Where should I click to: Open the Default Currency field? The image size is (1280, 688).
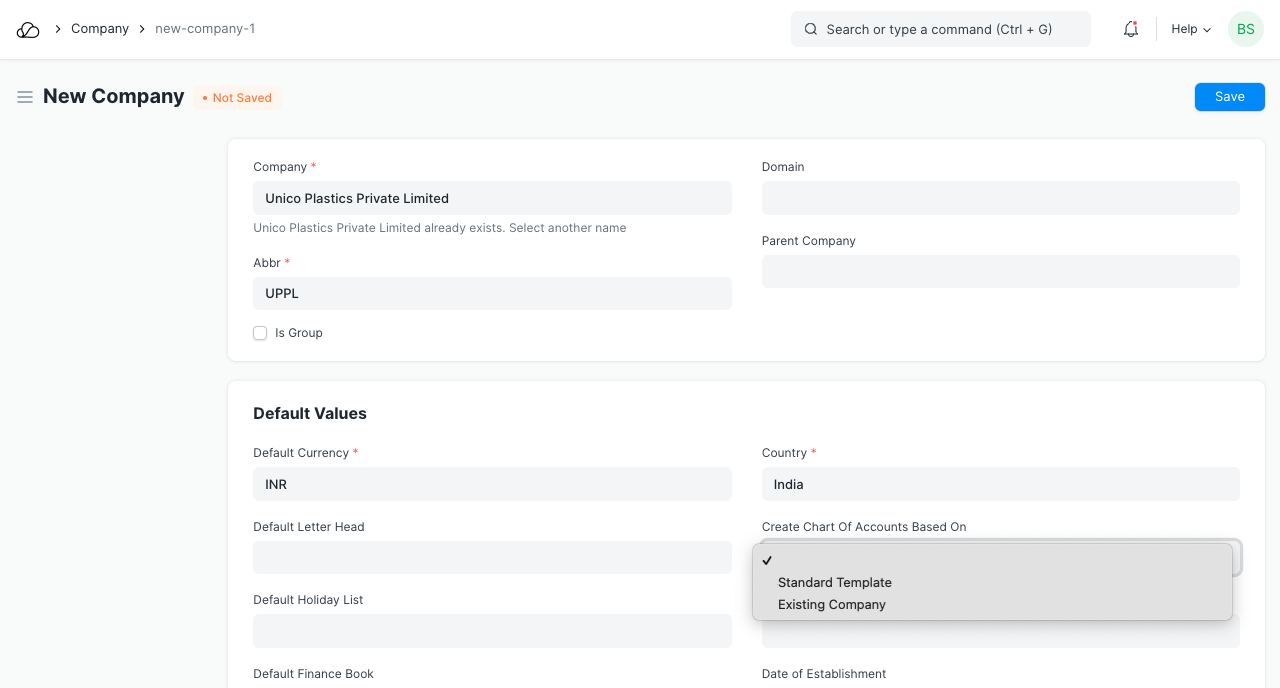tap(492, 484)
